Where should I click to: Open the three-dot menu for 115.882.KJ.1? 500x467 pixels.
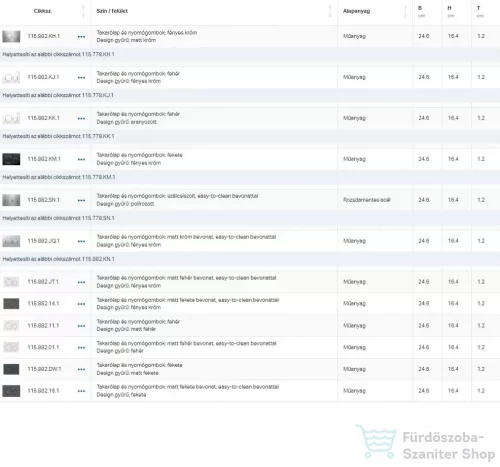[x=81, y=78]
